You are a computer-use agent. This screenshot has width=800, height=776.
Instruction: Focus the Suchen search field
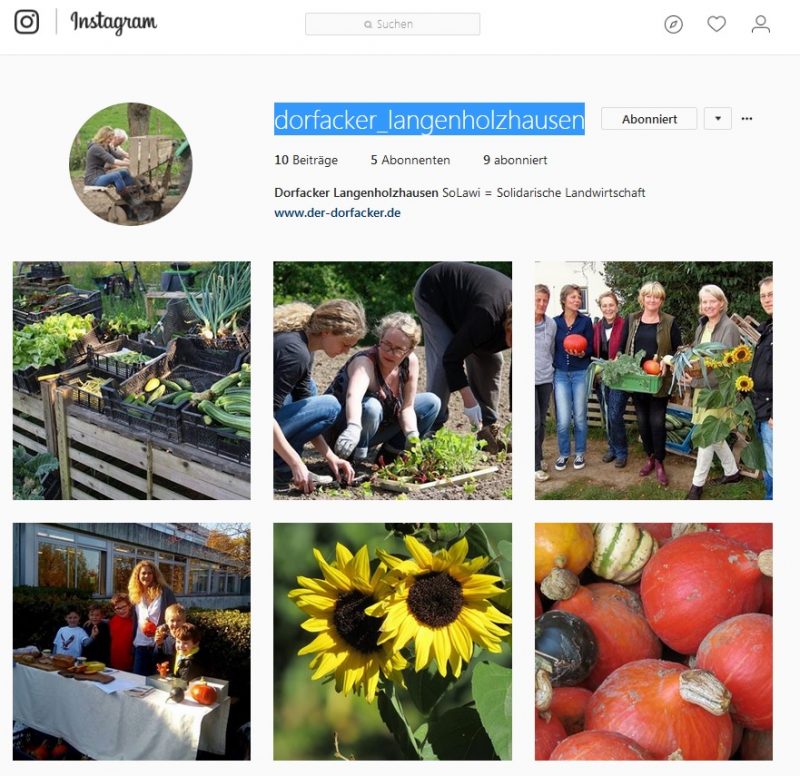(392, 24)
